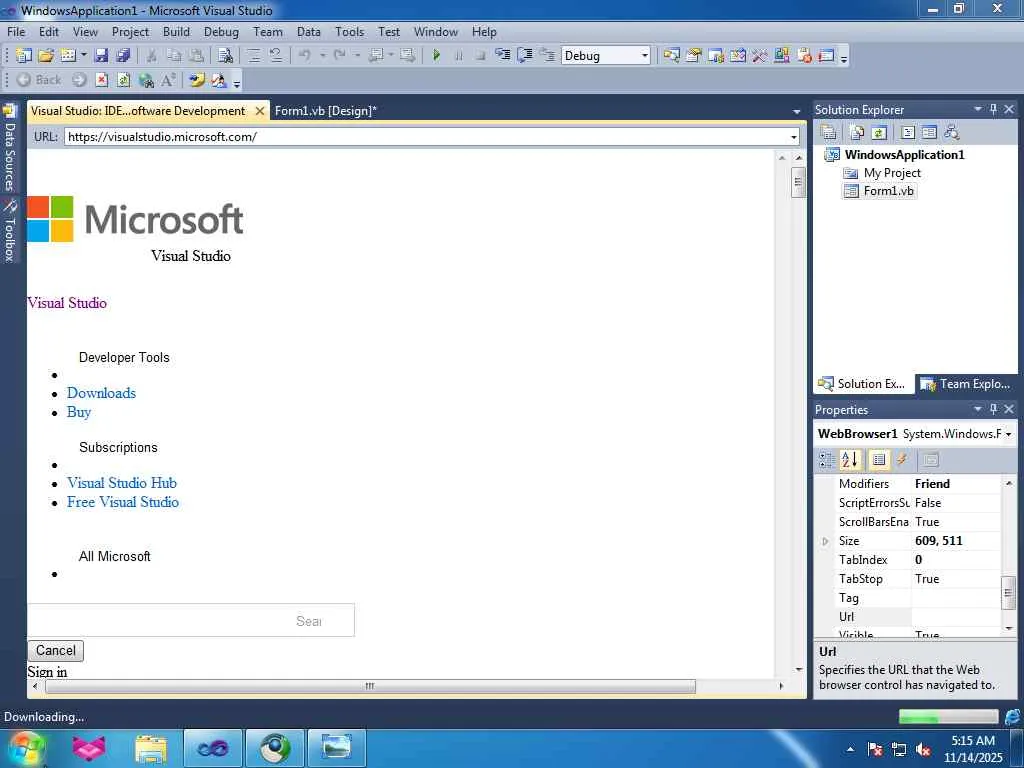Click the browser Back button
The width and height of the screenshot is (1024, 768).
coord(39,80)
